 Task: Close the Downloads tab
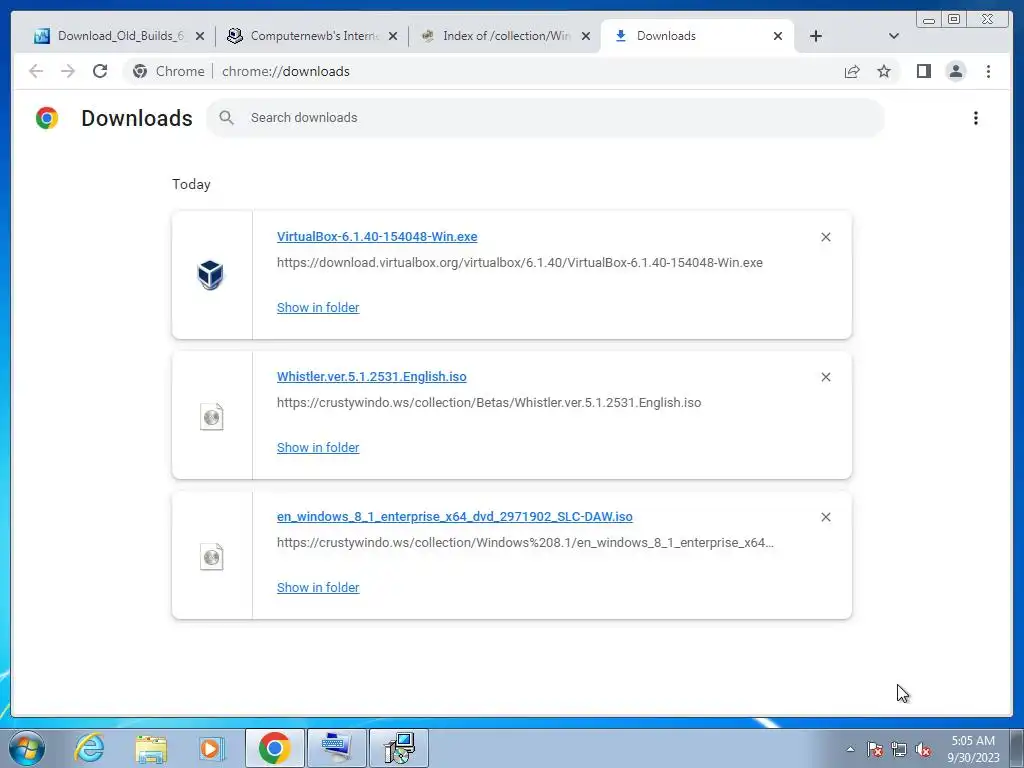tap(778, 36)
